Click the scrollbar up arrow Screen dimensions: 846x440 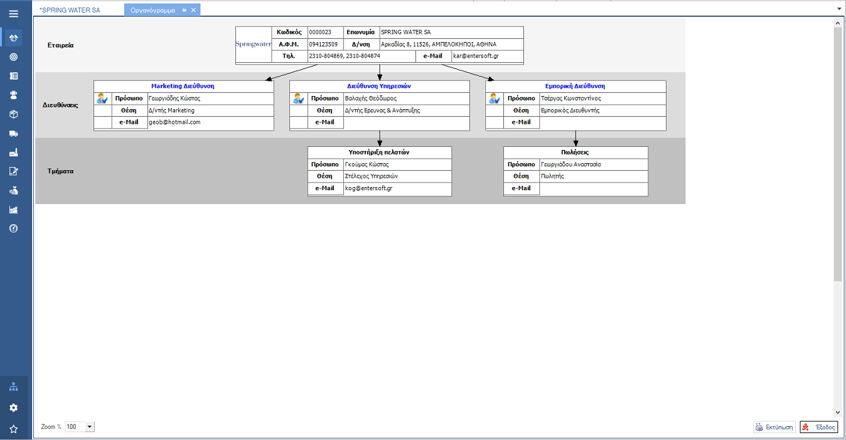point(837,22)
